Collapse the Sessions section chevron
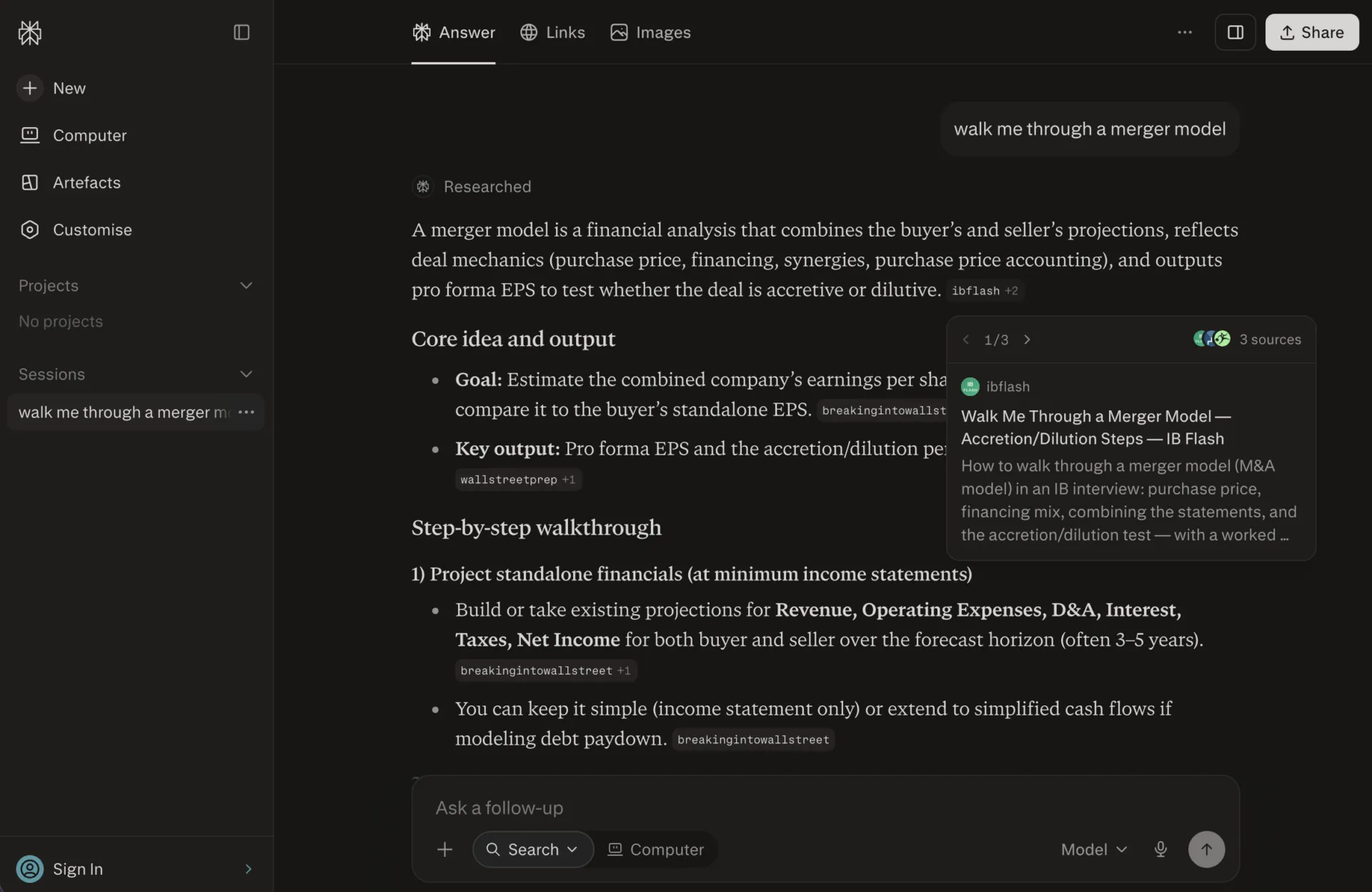 pyautogui.click(x=247, y=374)
